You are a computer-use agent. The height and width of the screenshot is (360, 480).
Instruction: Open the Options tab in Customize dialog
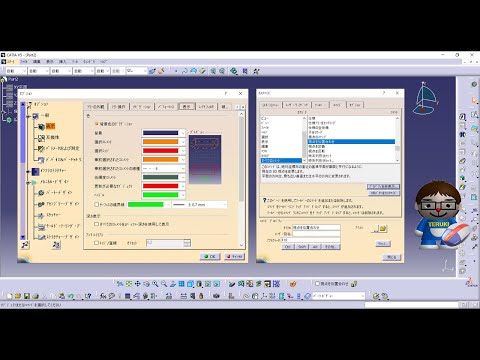click(355, 105)
